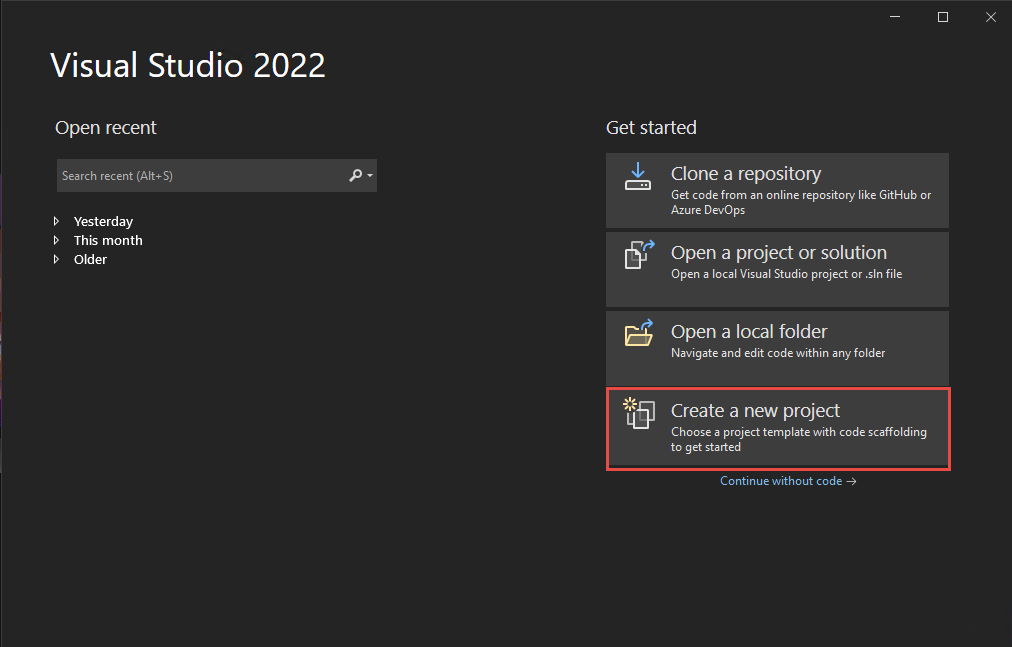The image size is (1012, 647).
Task: Select the This month label in recent list
Action: pyautogui.click(x=108, y=241)
